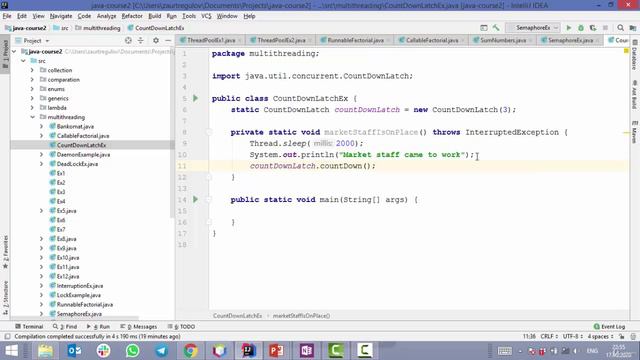This screenshot has height=360, width=640.
Task: Click run gutter icon next to main method
Action: pyautogui.click(x=196, y=199)
